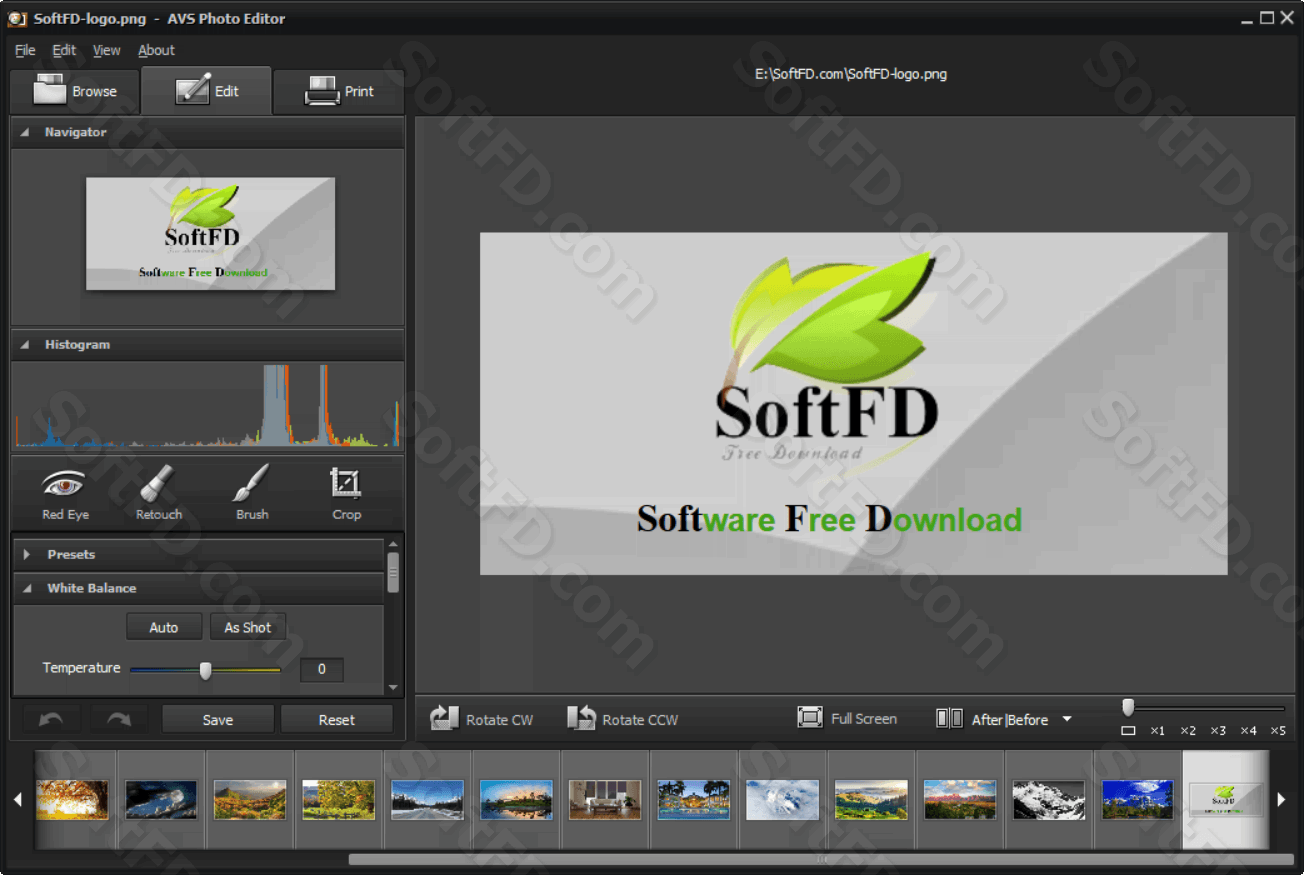This screenshot has height=875, width=1304.
Task: Click the panel scrollbar up arrow
Action: 393,543
